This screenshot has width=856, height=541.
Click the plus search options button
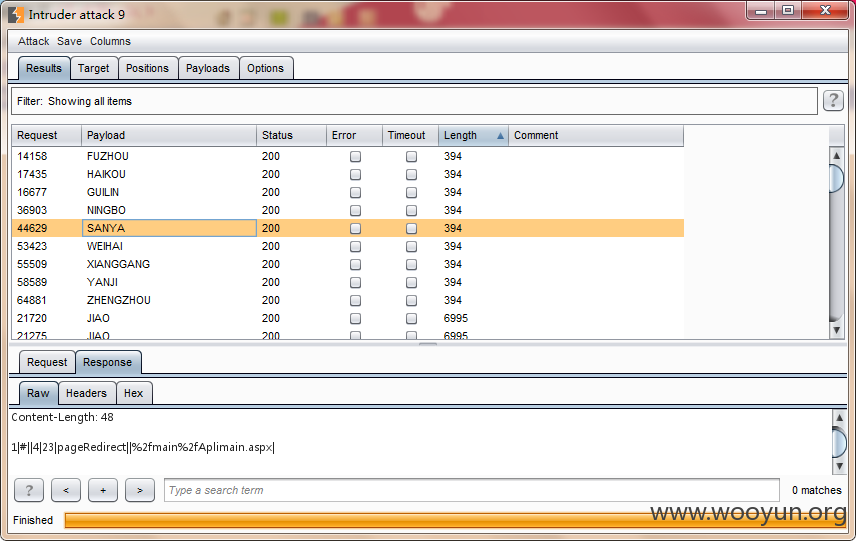pos(103,490)
